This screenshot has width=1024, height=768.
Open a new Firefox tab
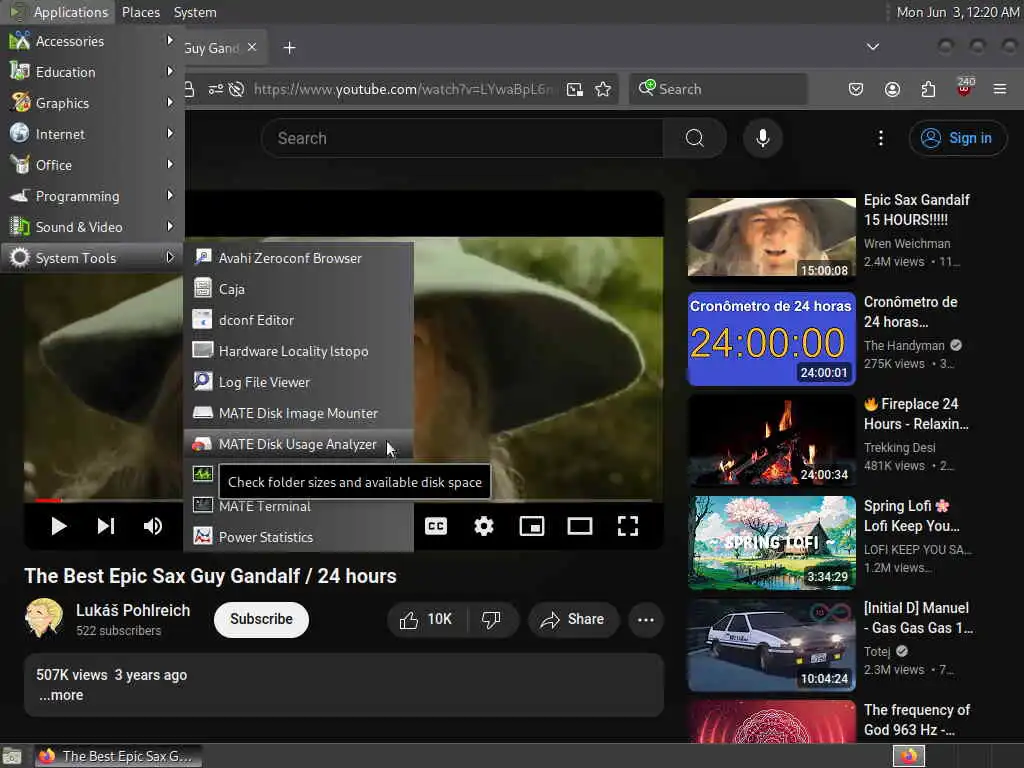(289, 48)
